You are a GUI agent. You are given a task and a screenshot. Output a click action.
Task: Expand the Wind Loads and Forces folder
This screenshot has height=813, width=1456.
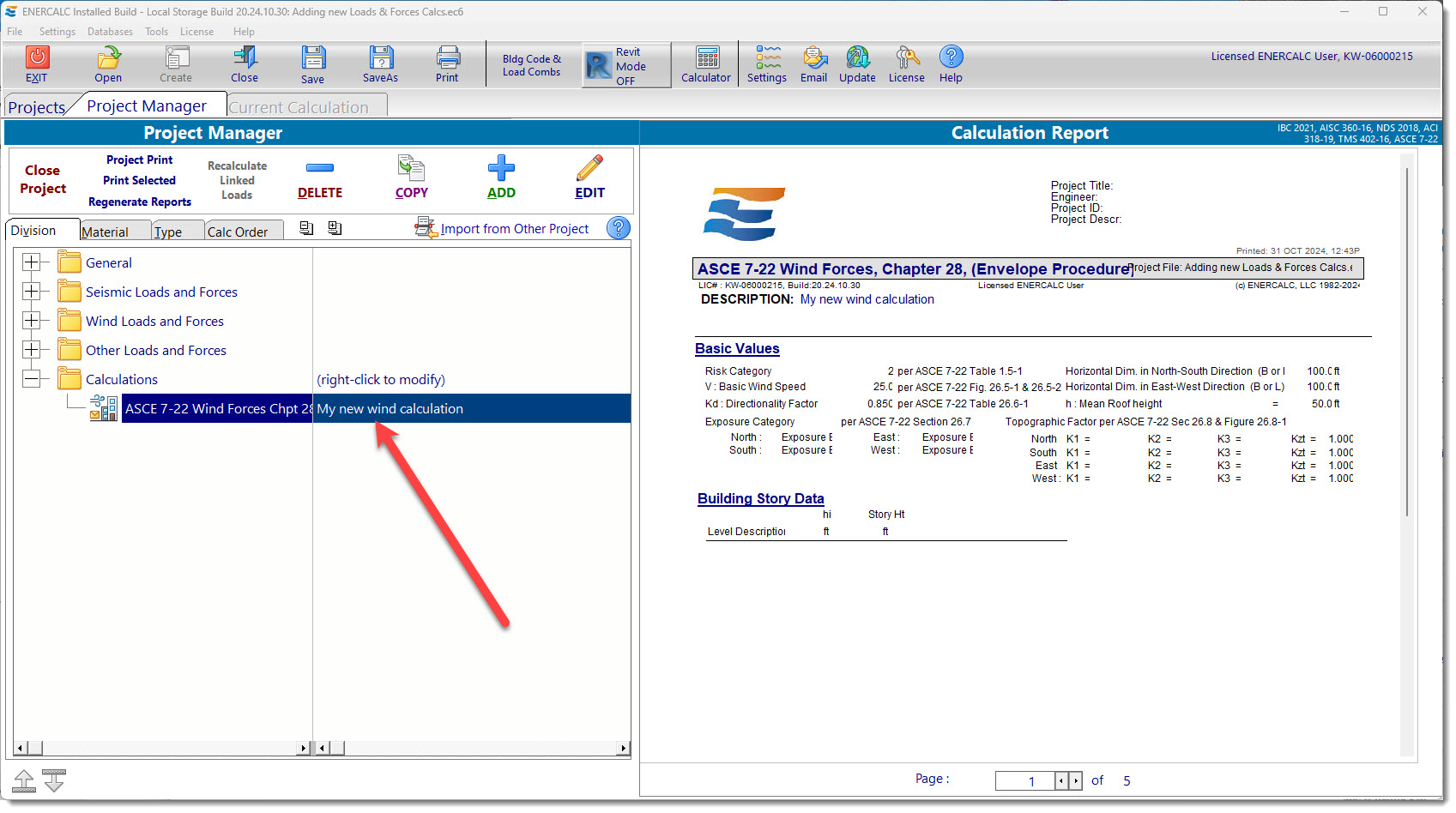(x=33, y=321)
